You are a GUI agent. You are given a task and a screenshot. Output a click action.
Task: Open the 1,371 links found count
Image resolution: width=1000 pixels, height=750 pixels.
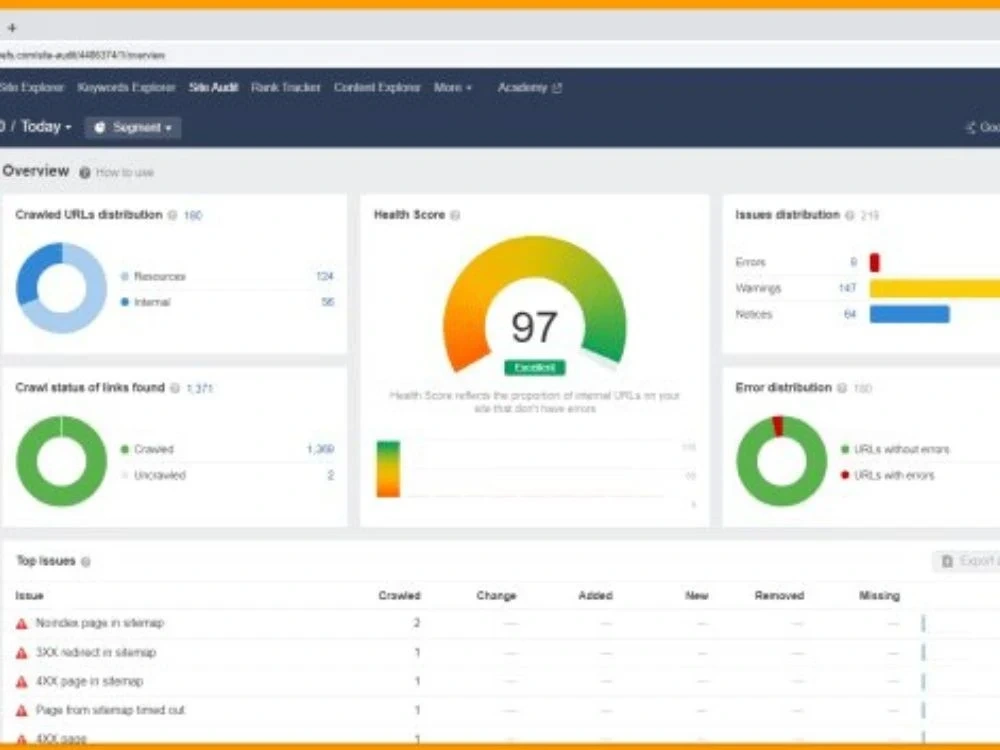click(200, 388)
